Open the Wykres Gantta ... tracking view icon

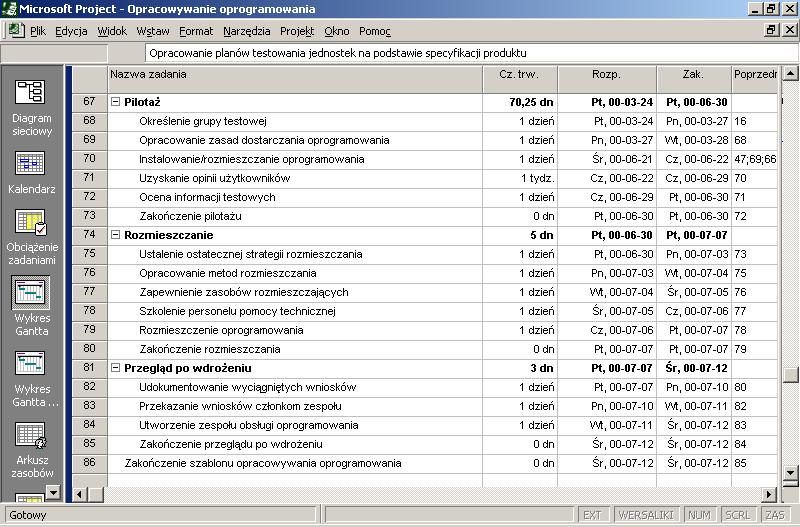pos(30,364)
